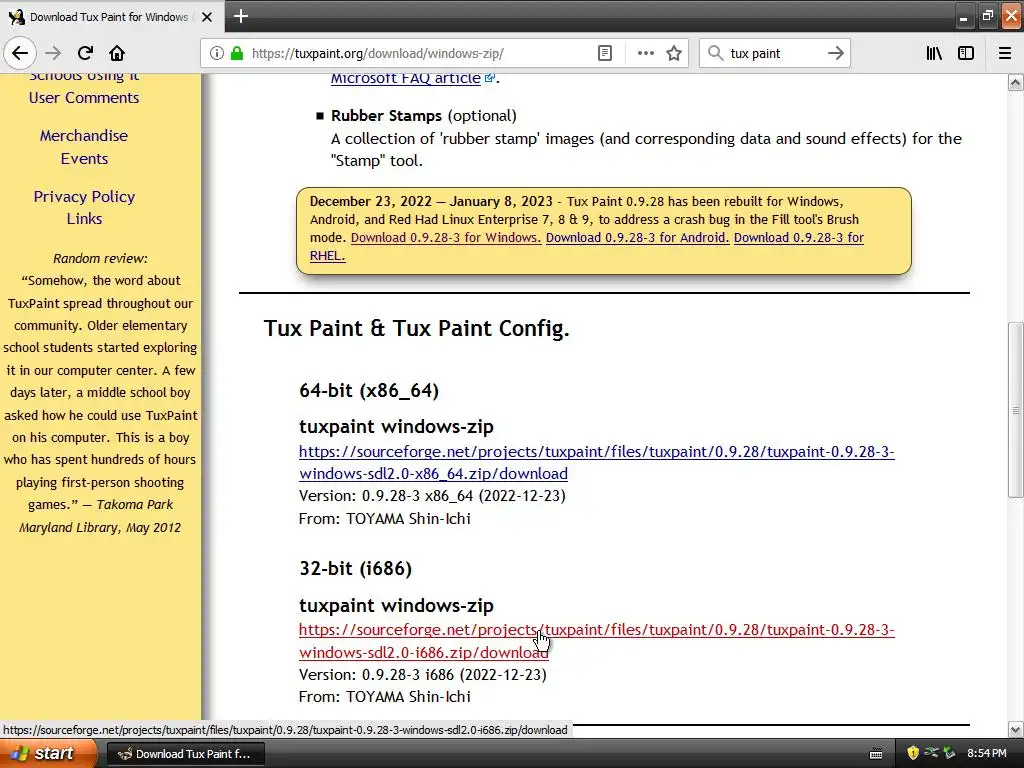Click Version: 0.9.28-3 i686 text
The width and height of the screenshot is (1024, 768).
click(423, 675)
